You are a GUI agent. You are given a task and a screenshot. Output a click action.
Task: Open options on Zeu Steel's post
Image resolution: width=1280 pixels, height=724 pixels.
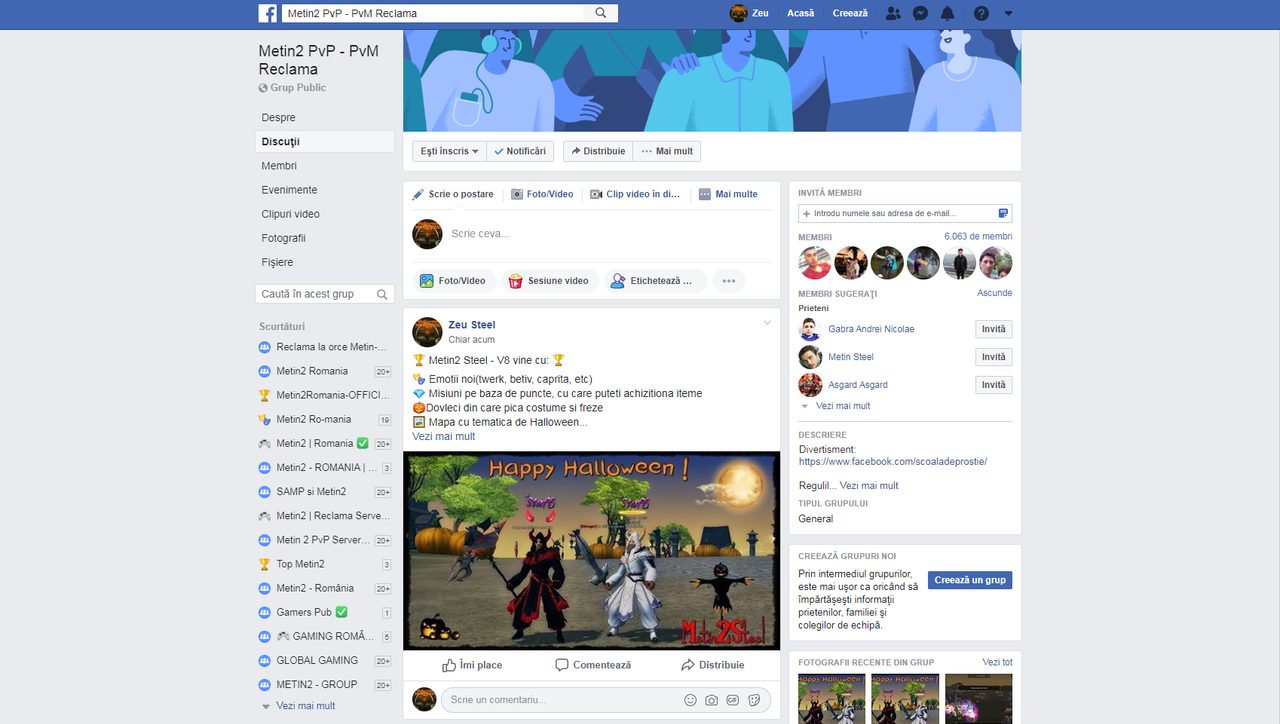point(767,323)
